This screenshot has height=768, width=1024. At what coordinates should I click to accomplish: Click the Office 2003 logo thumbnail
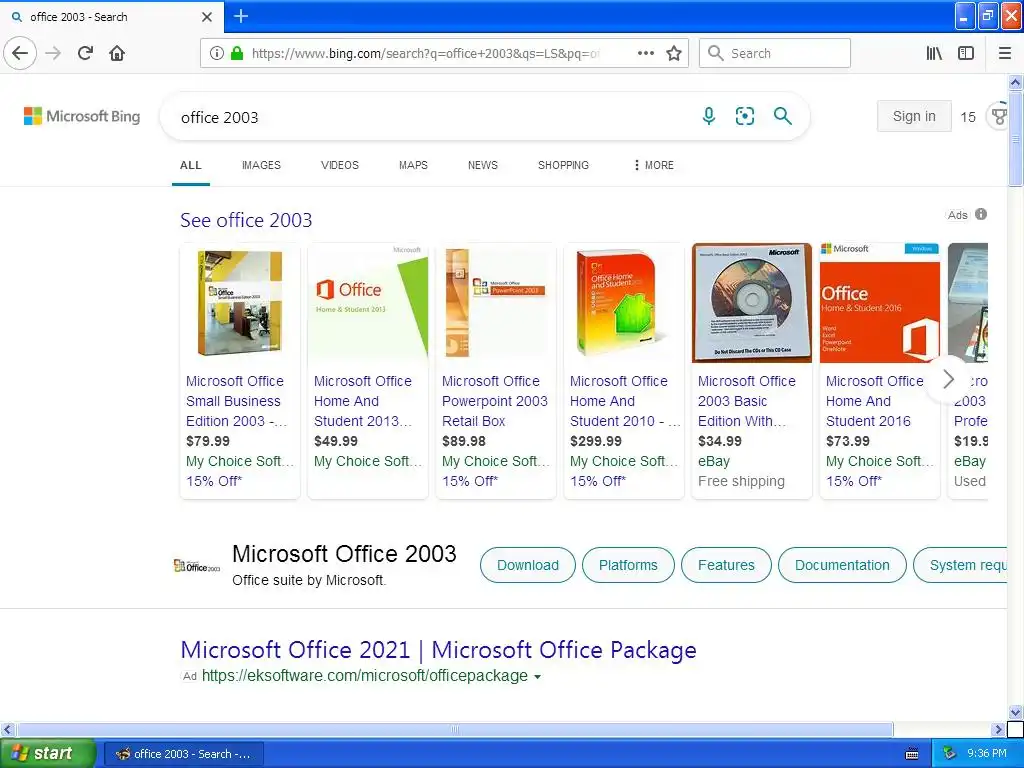point(197,566)
